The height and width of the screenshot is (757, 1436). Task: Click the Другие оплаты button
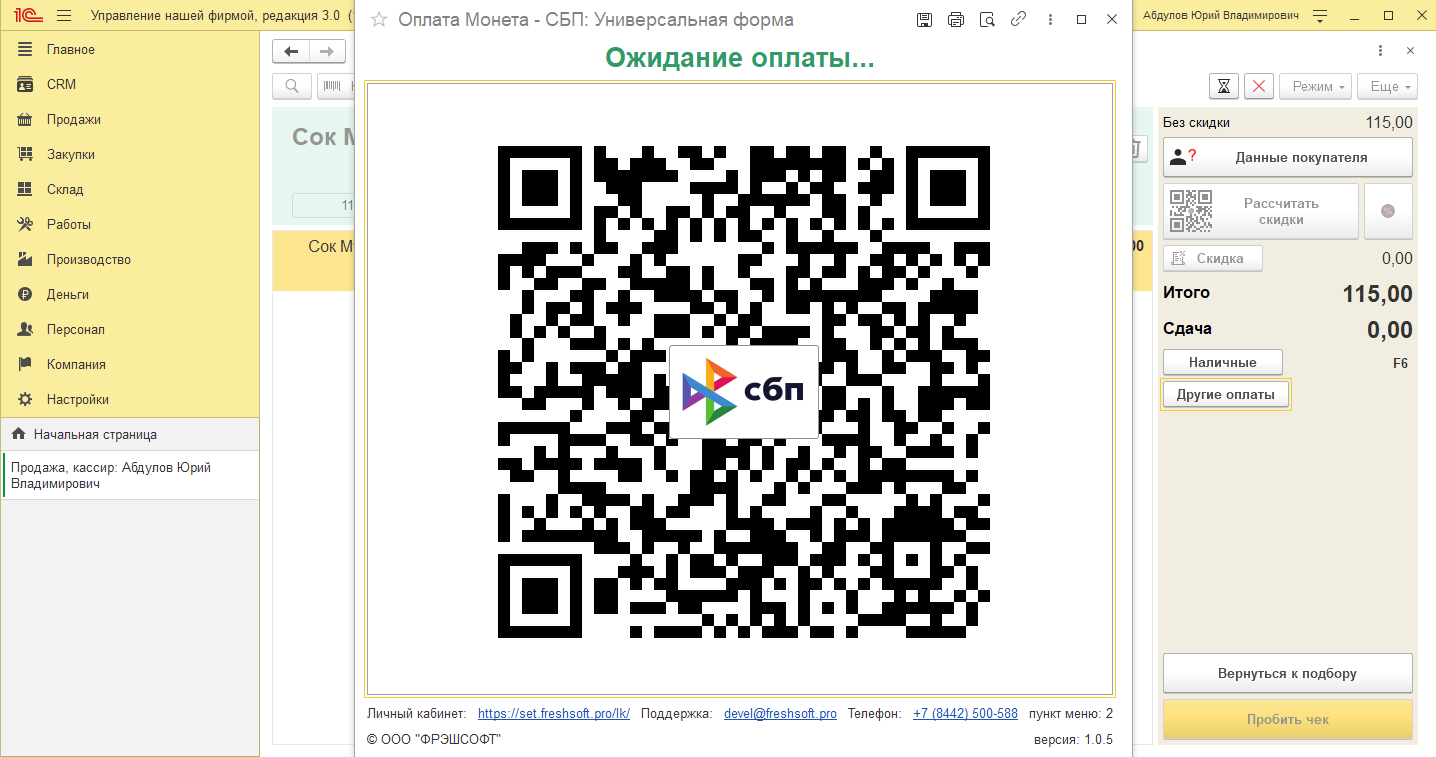pos(1226,394)
